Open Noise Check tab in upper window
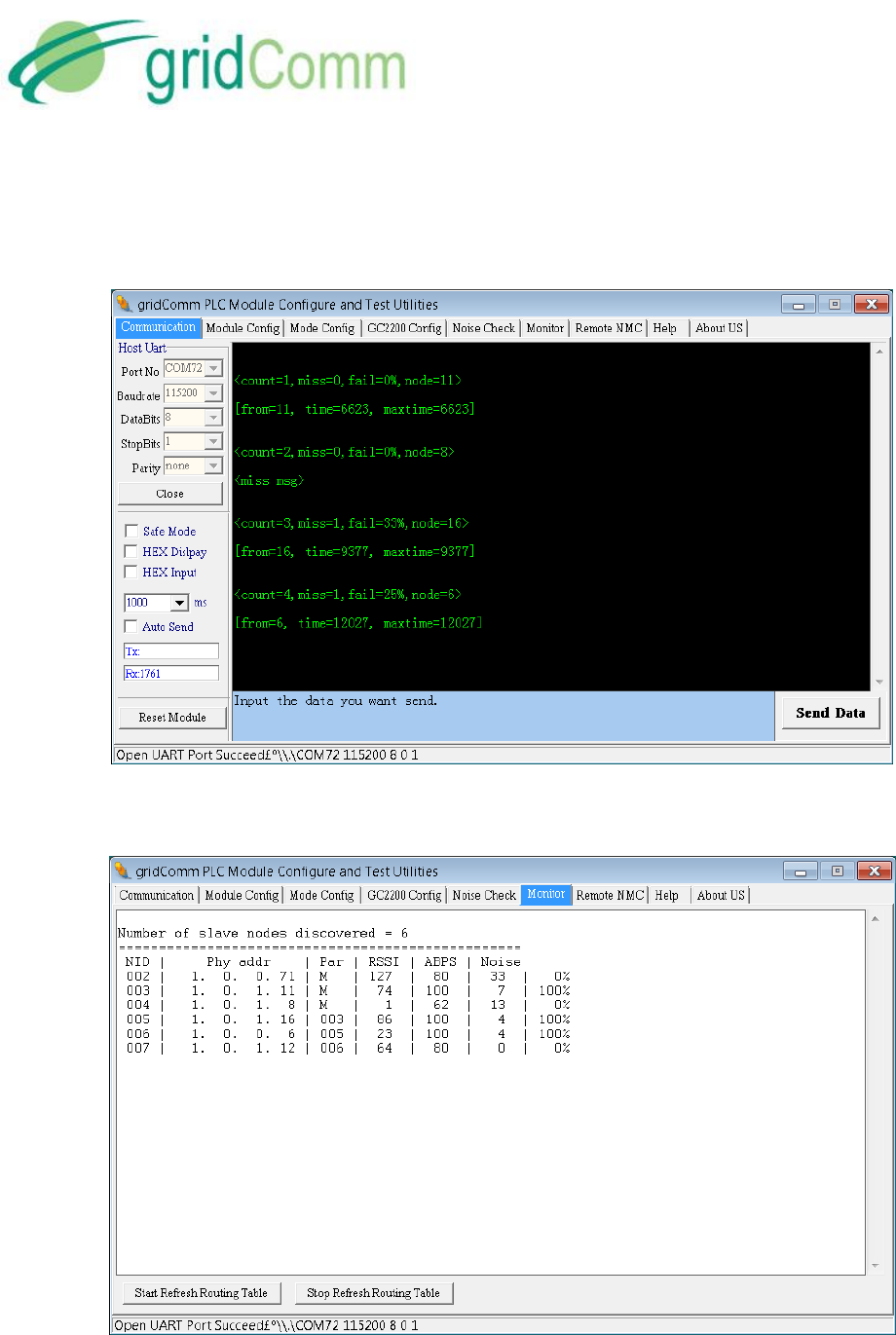 click(x=484, y=328)
